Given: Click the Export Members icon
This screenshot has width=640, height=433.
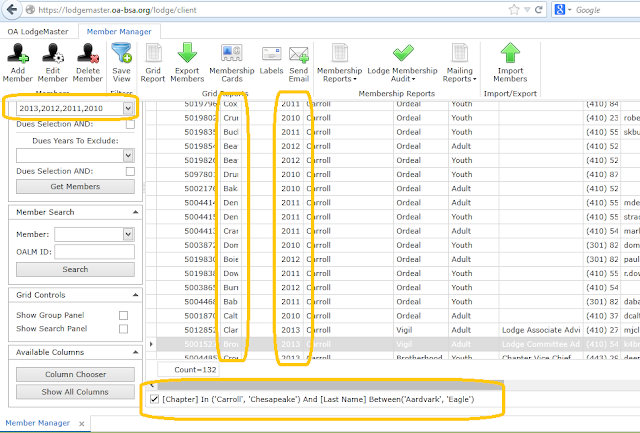Looking at the screenshot, I should (188, 54).
